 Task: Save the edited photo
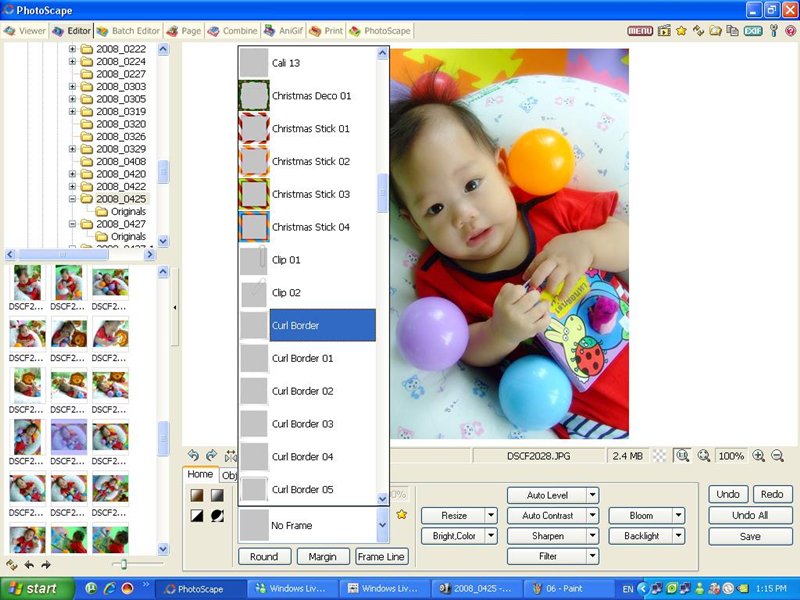[750, 536]
